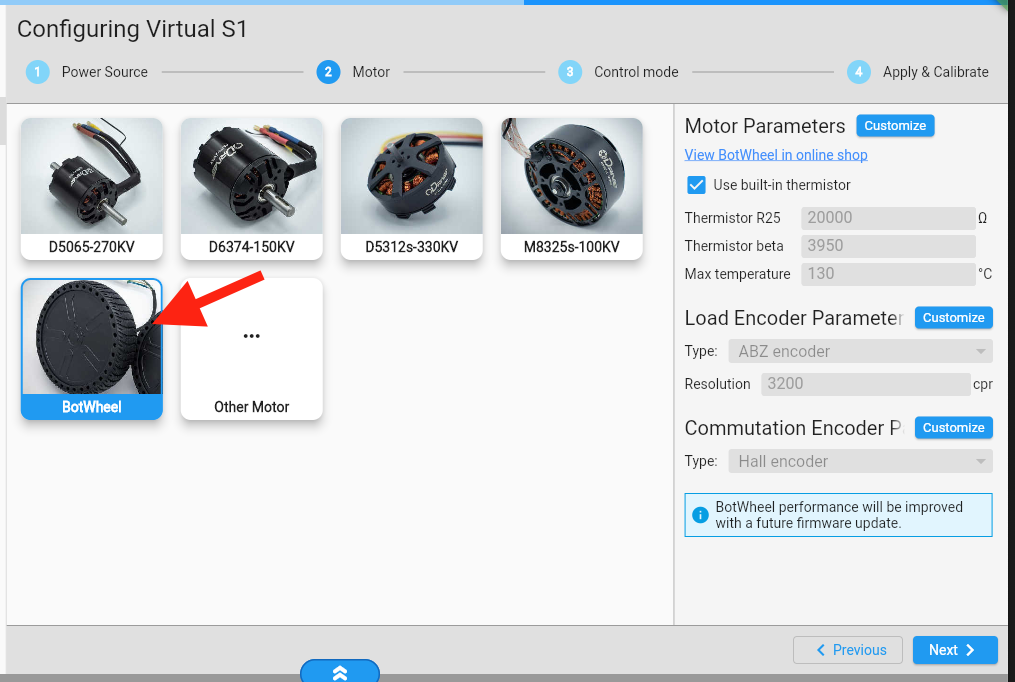
Task: Click the step 4 Apply & Calibrate circle
Action: (858, 72)
